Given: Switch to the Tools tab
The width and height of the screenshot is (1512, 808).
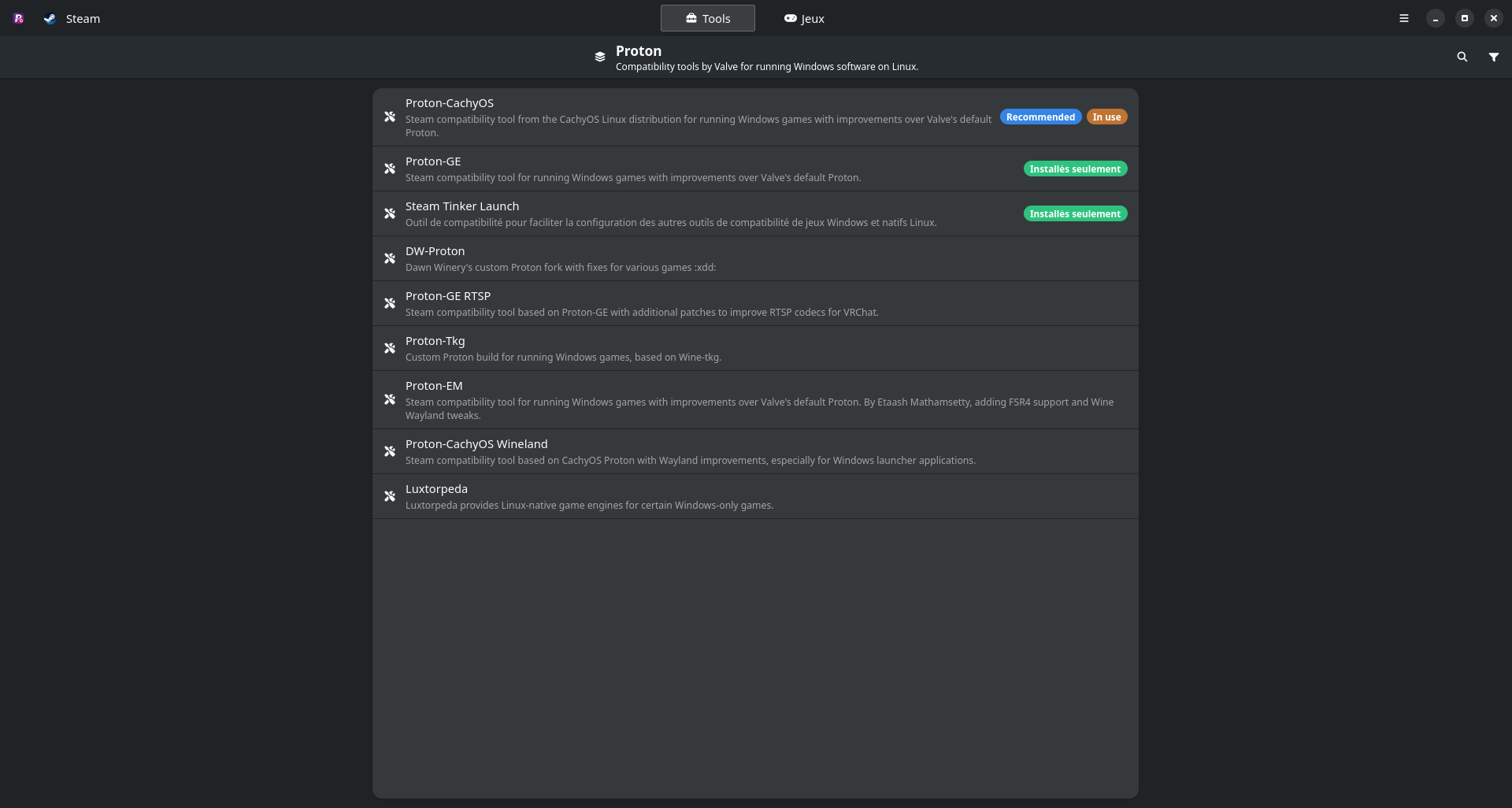Looking at the screenshot, I should click(708, 18).
